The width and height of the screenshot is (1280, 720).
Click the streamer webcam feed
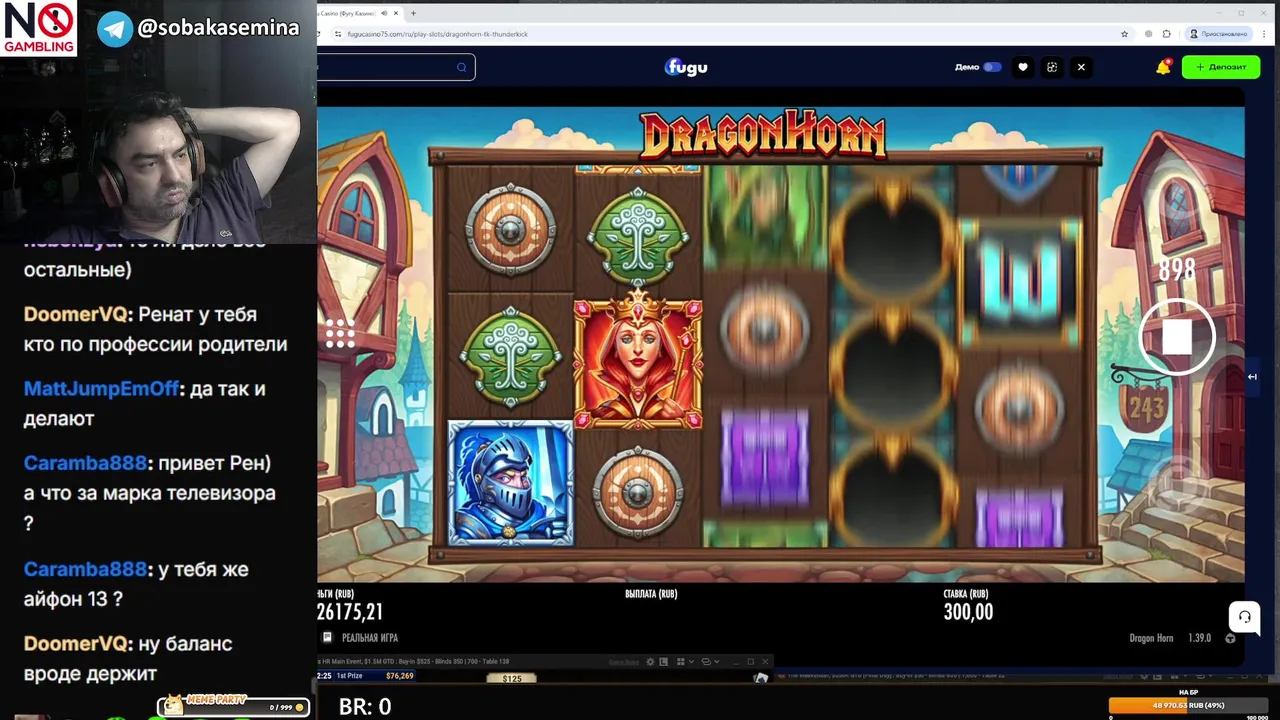coord(158,148)
